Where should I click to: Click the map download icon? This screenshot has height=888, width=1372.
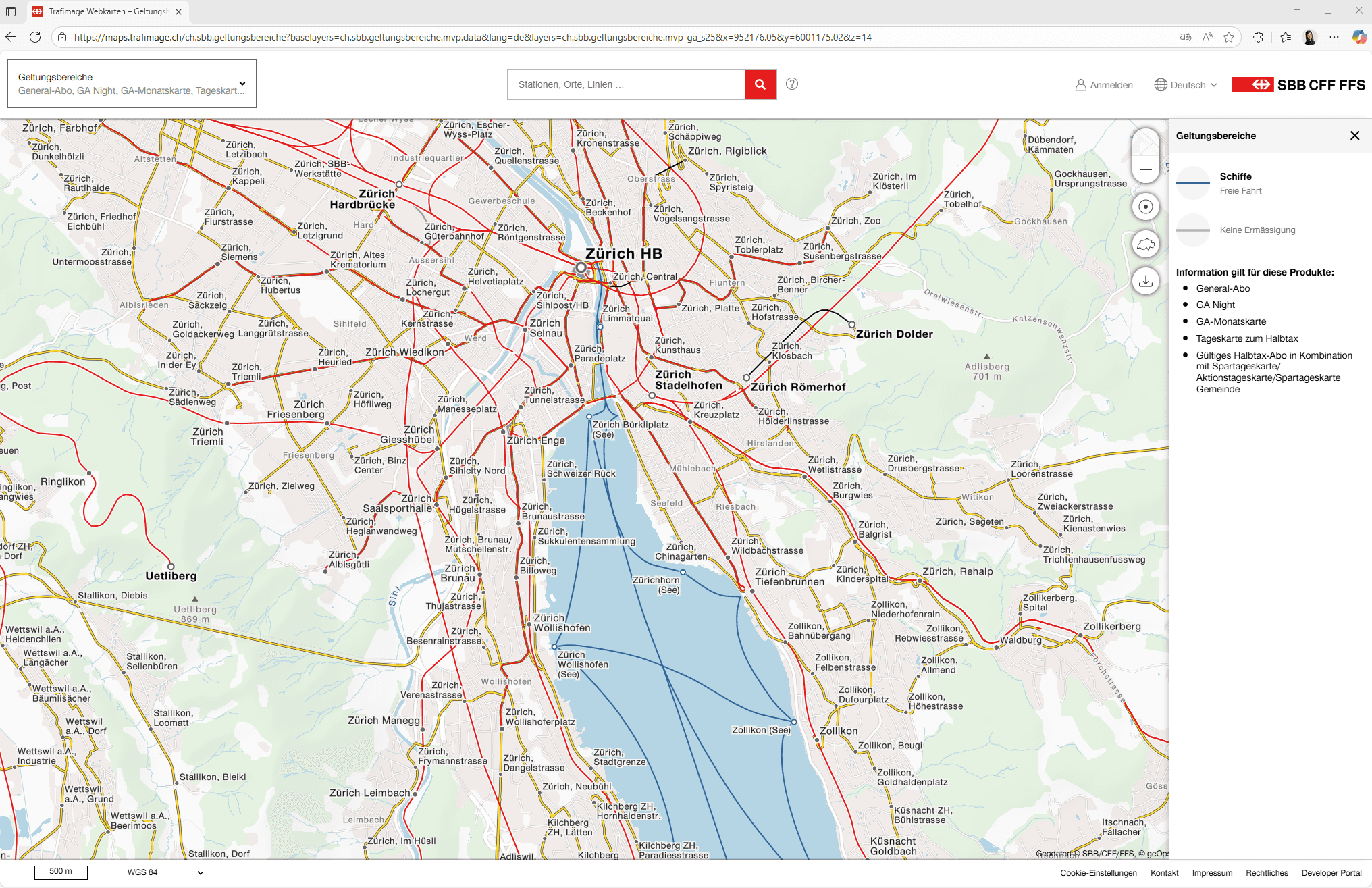1146,281
